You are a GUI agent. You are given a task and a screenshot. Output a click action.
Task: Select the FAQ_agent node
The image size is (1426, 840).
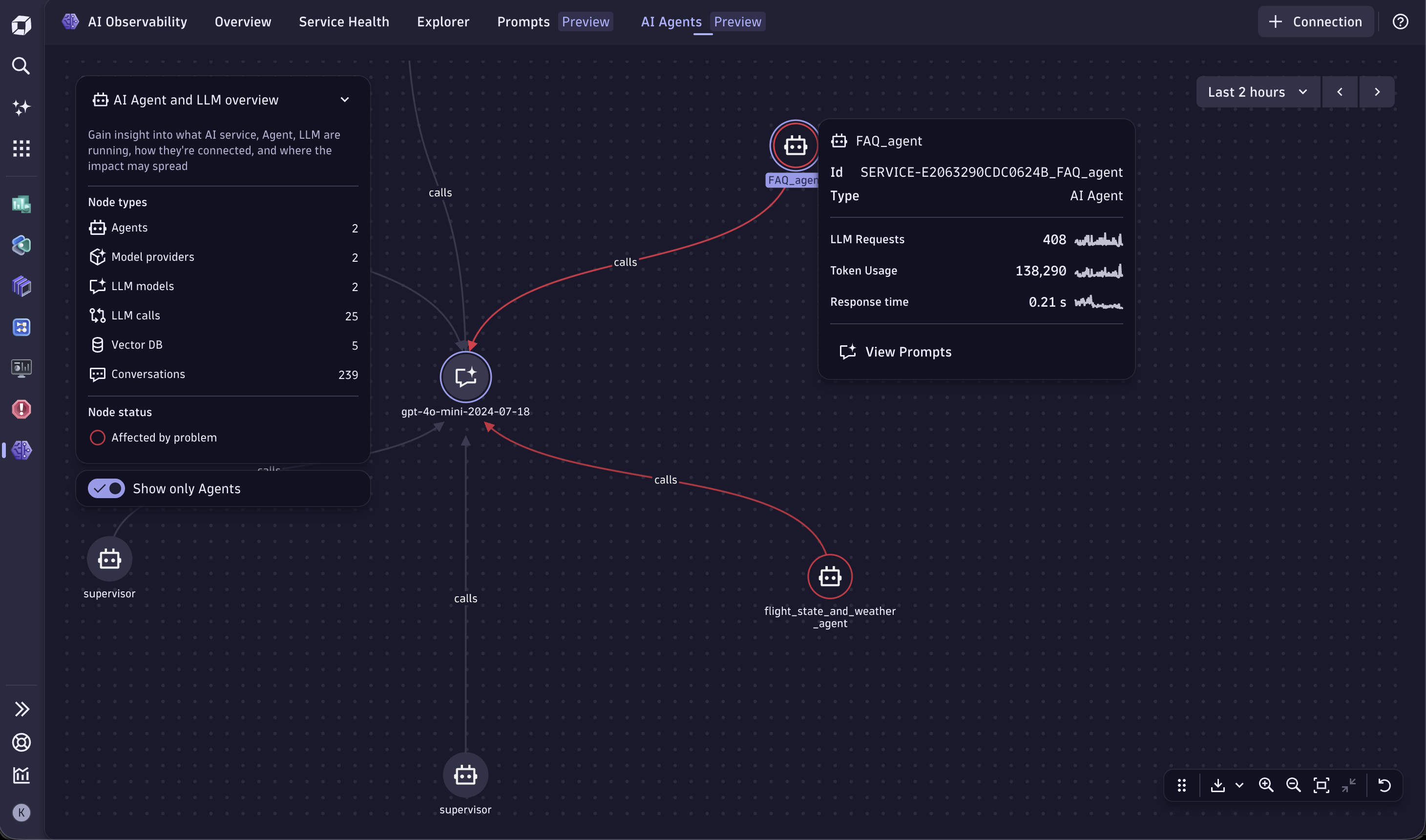pyautogui.click(x=795, y=146)
